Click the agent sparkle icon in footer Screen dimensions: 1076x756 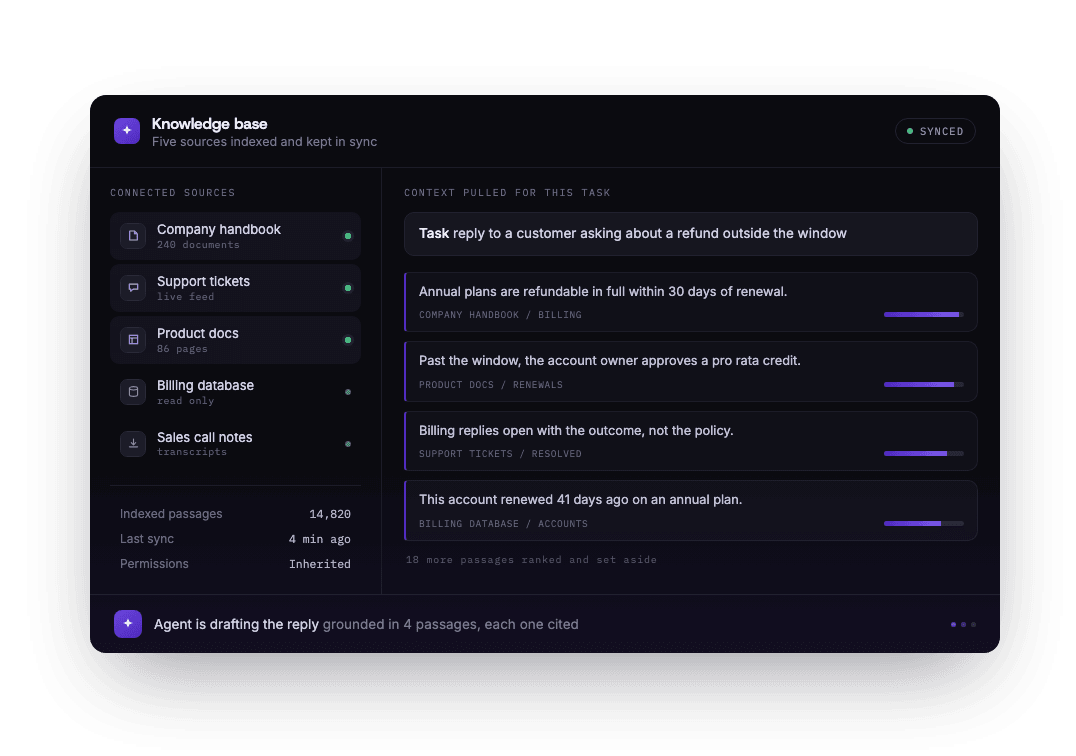pyautogui.click(x=128, y=624)
